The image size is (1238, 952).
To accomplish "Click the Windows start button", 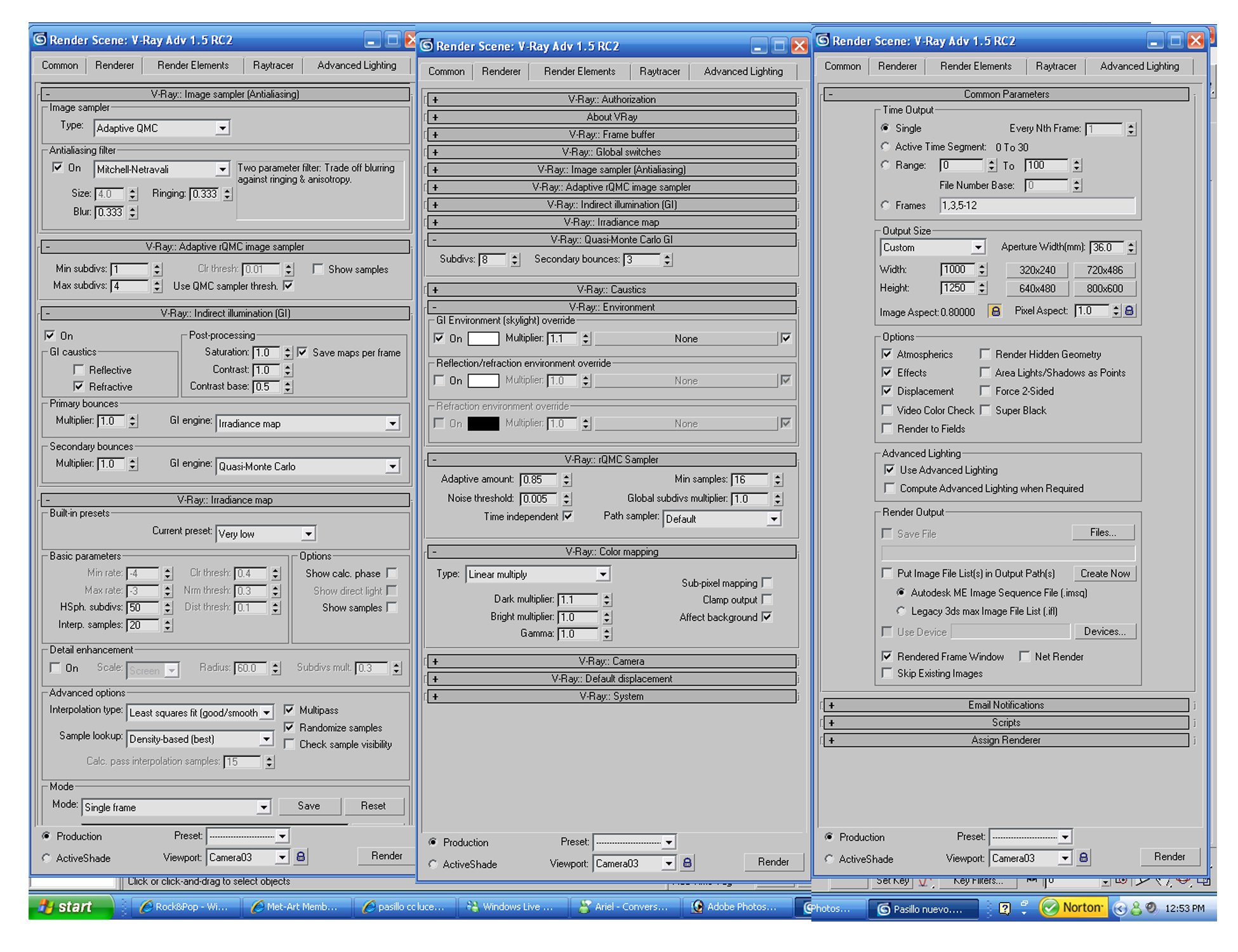I will click(67, 907).
